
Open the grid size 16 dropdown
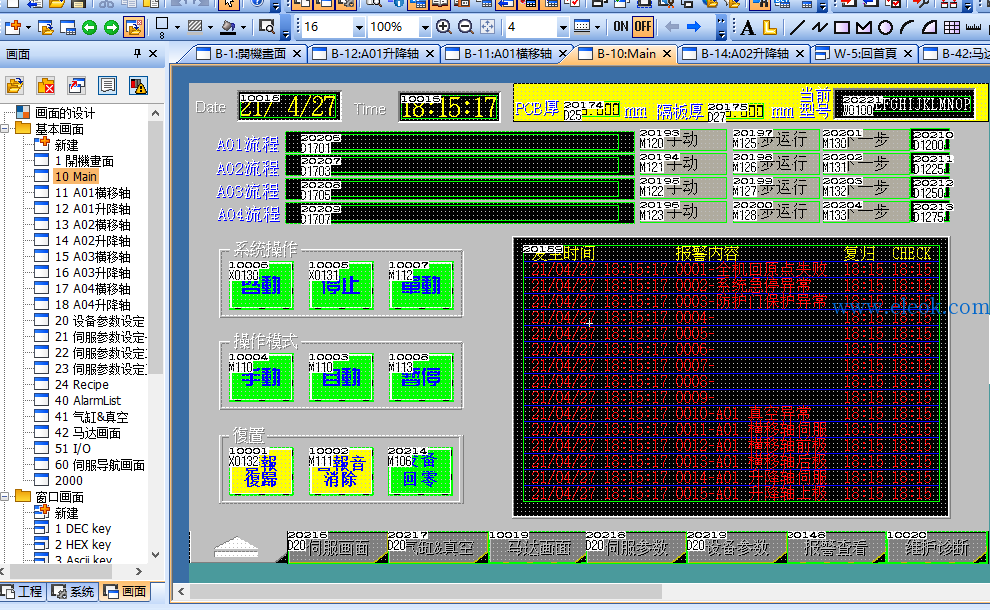coord(359,27)
